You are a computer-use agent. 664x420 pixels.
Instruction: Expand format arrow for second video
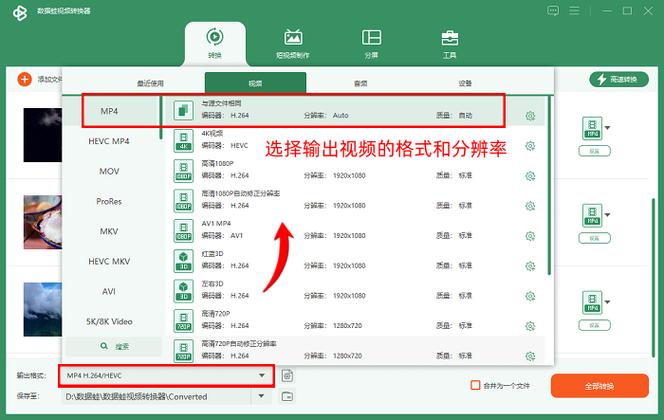coord(607,215)
